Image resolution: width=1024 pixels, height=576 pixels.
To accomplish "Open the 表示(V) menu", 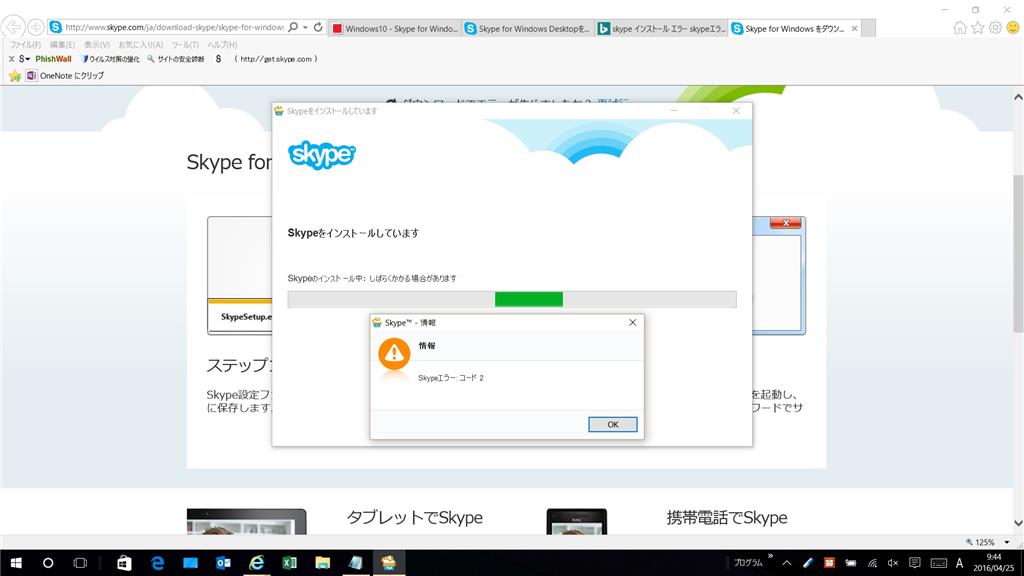I will [97, 44].
